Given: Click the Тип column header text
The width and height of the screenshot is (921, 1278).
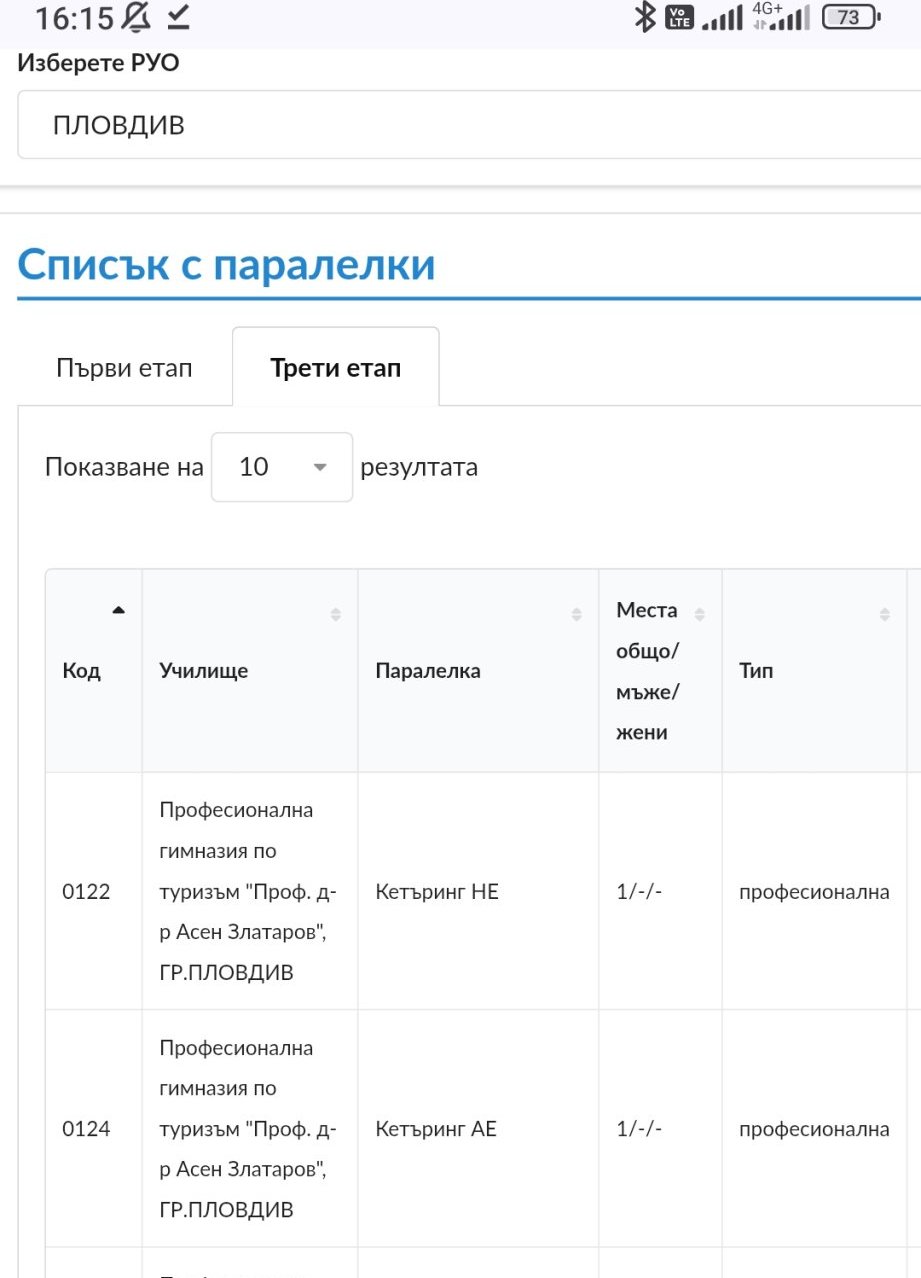Looking at the screenshot, I should point(757,671).
